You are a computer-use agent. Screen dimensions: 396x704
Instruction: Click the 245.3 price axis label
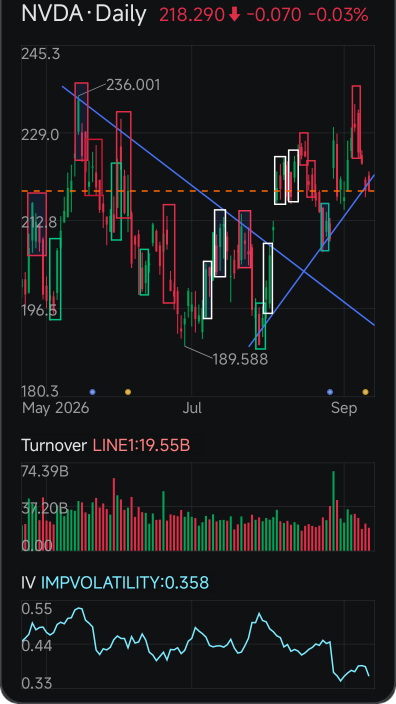(x=40, y=55)
